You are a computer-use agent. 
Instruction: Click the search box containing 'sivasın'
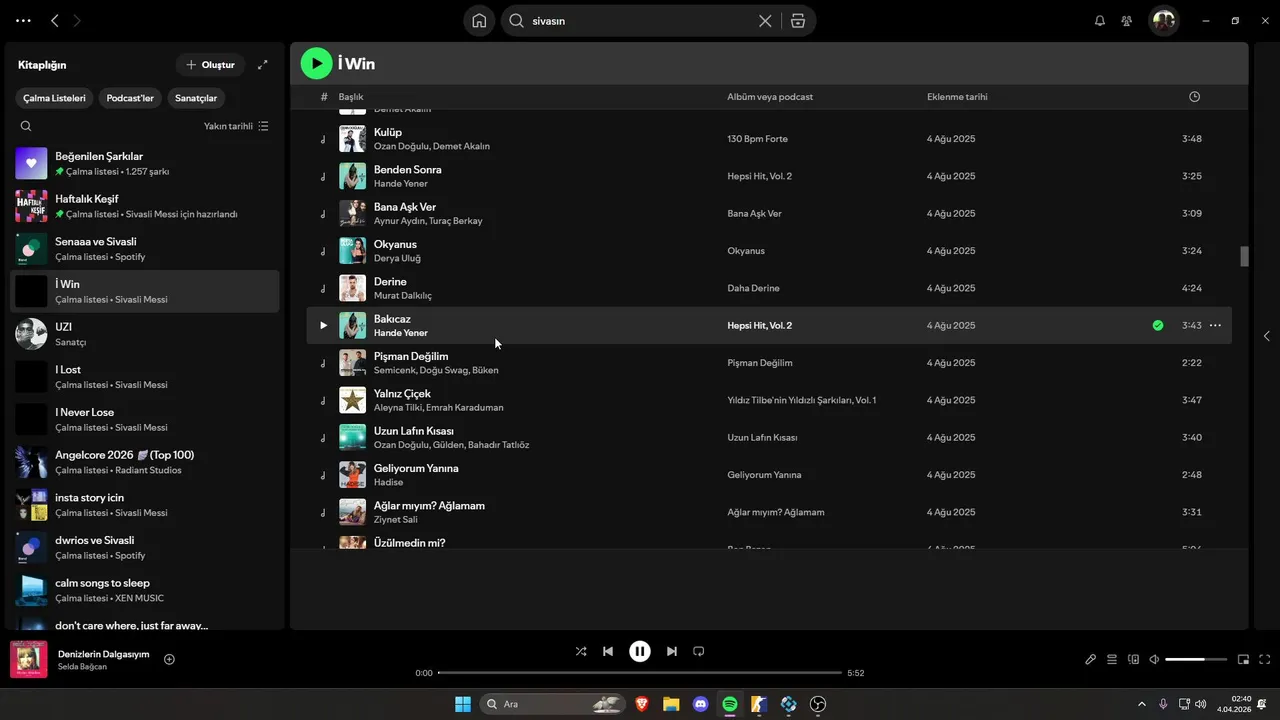click(640, 20)
